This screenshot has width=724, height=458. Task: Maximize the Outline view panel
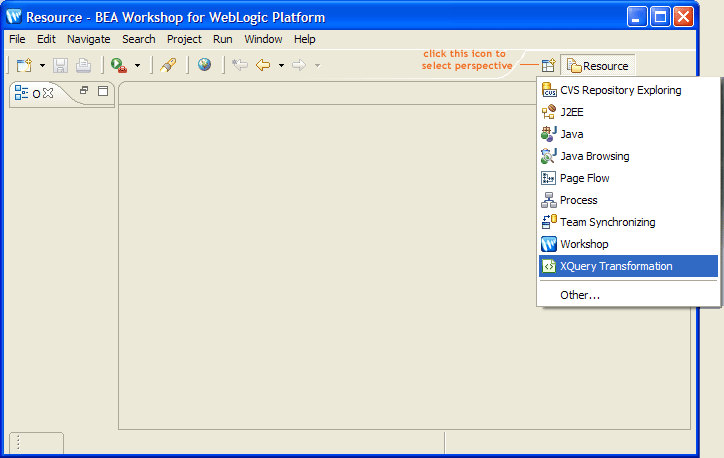click(103, 91)
